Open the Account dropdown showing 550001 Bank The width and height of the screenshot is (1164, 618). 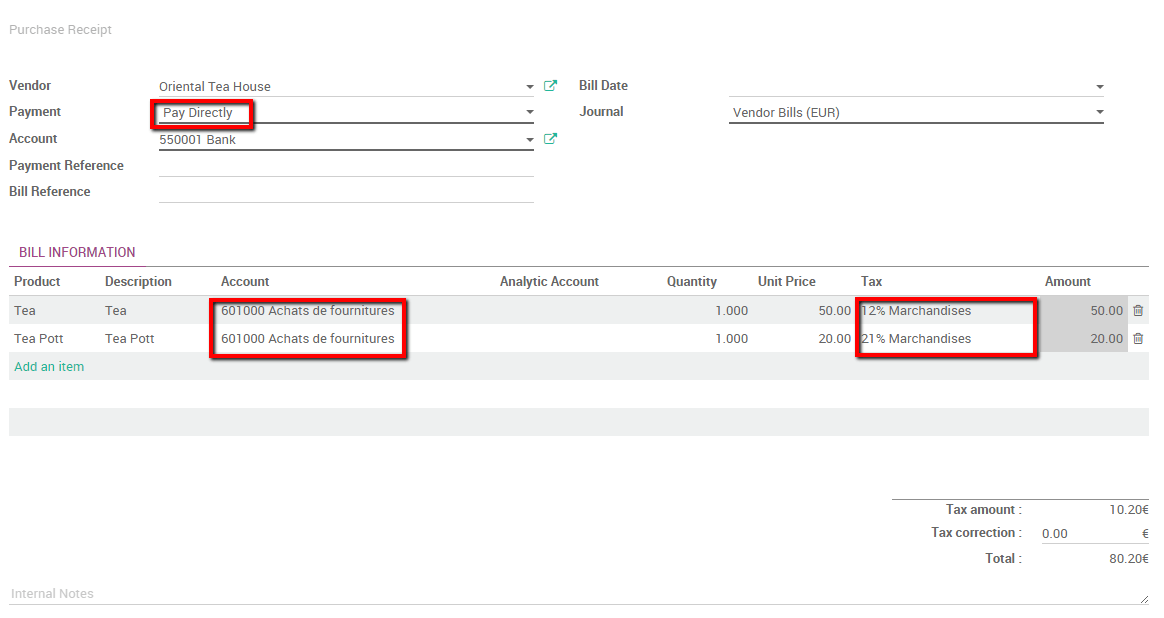click(x=529, y=138)
